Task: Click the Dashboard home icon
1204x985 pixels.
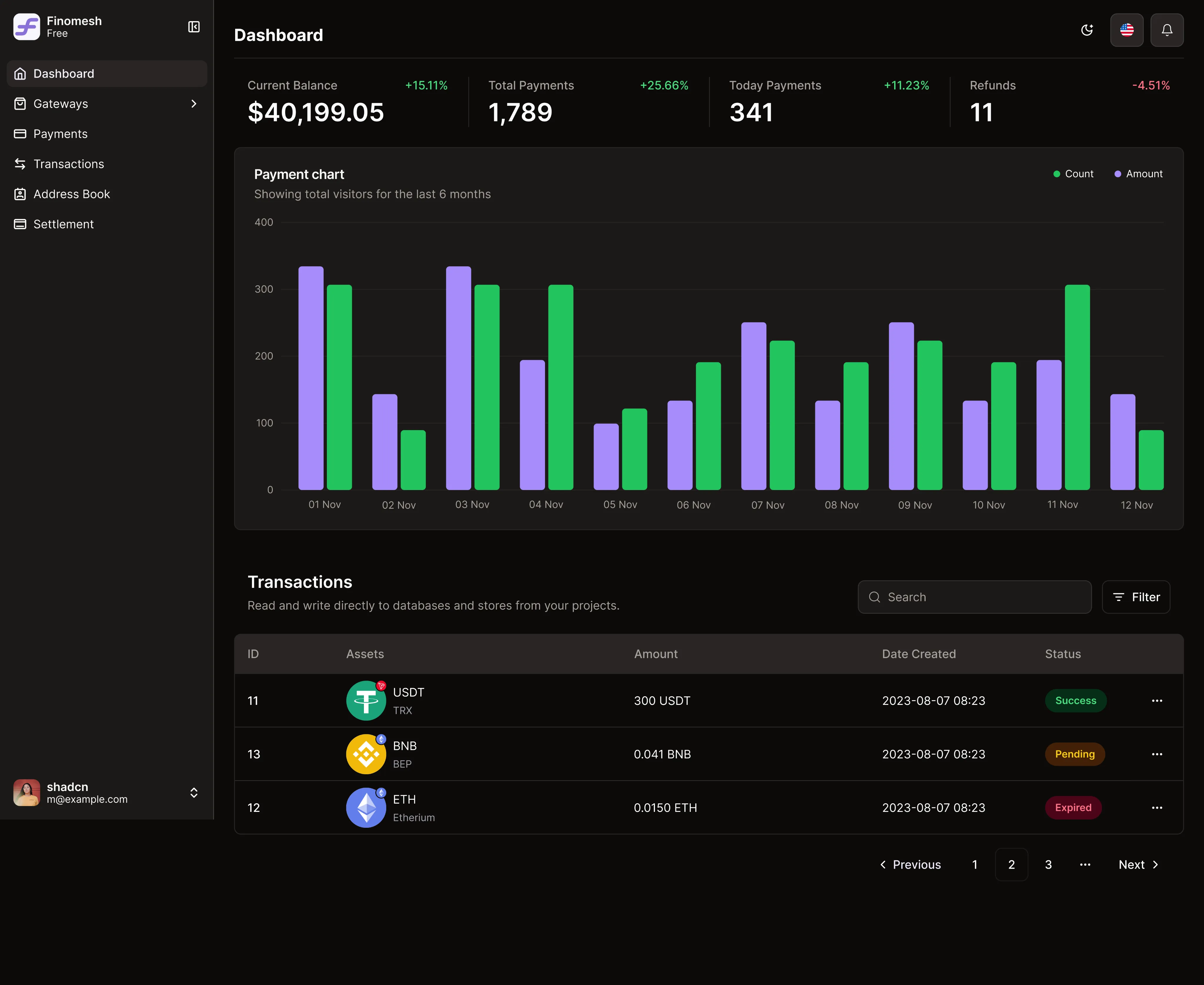Action: [x=20, y=74]
